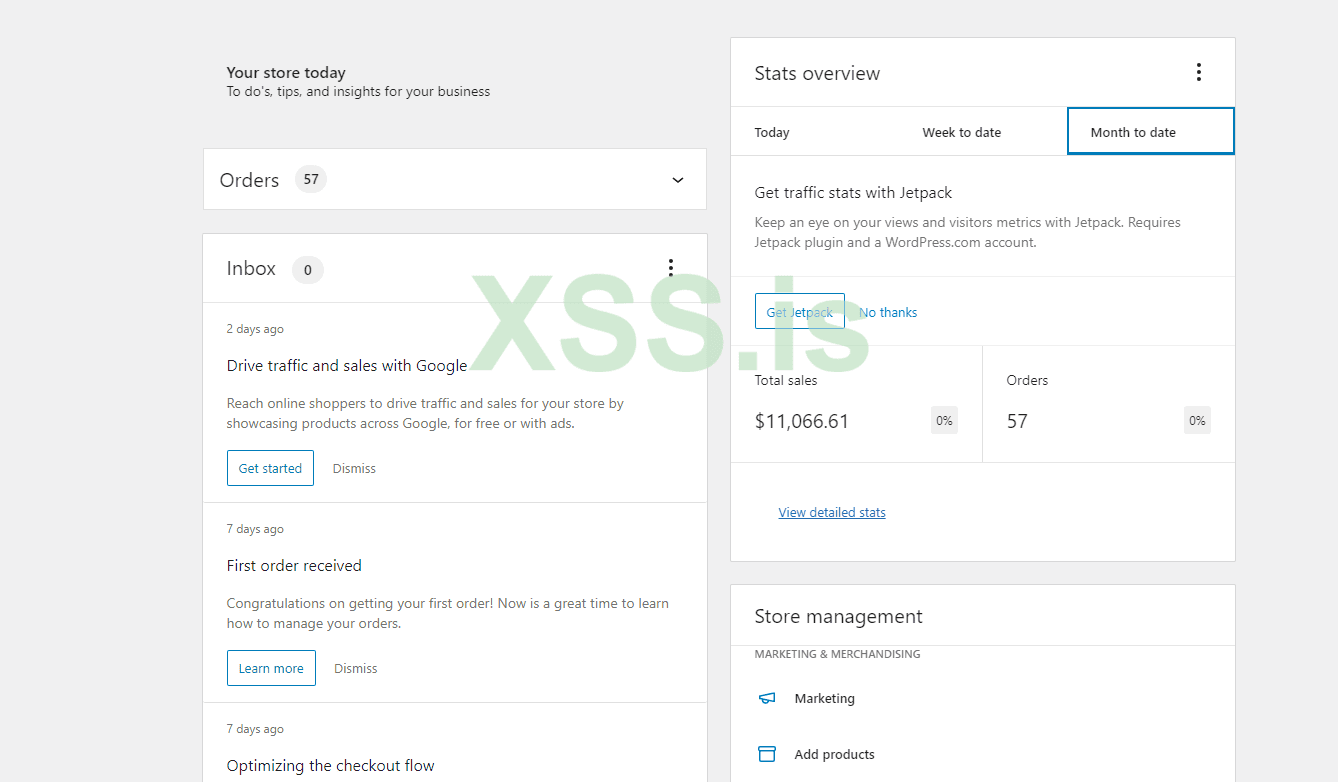Open the Optimizing the checkout flow note
Image resolution: width=1338 pixels, height=782 pixels.
(330, 766)
